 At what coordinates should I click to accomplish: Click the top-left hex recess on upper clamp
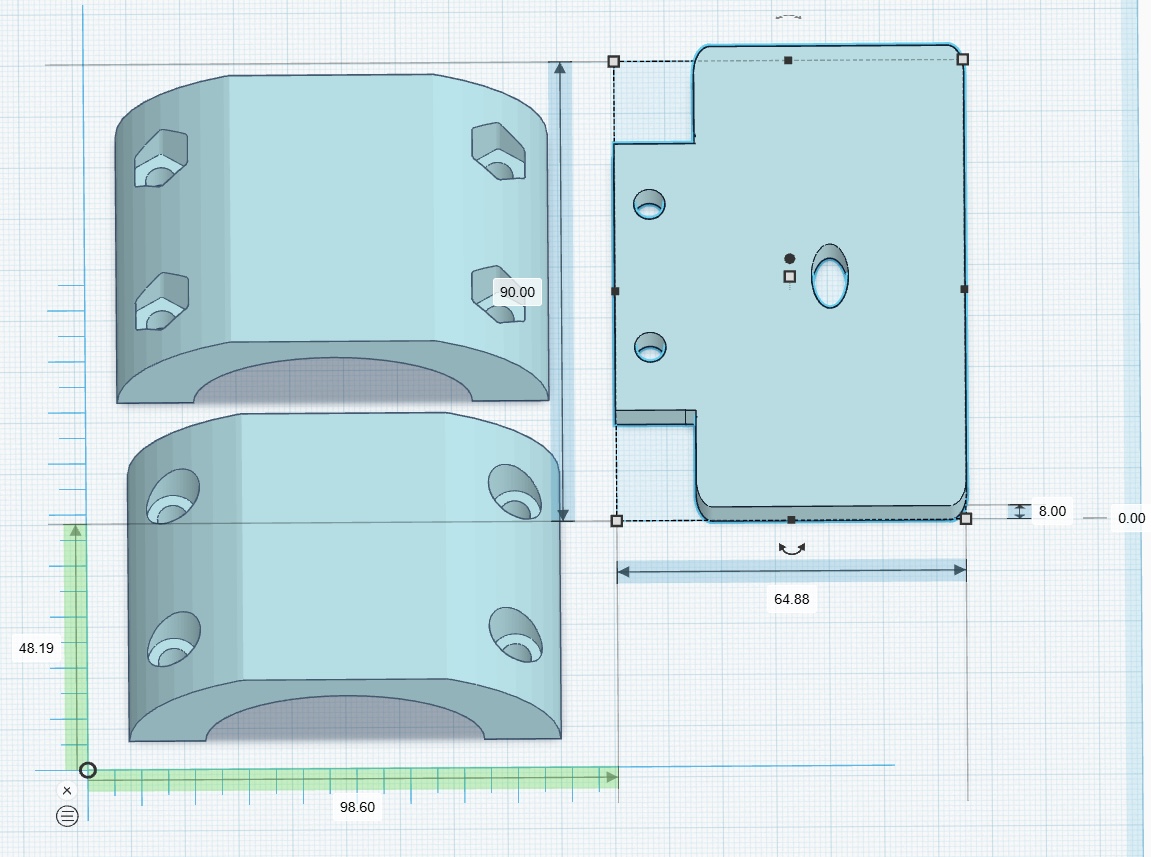click(x=161, y=159)
